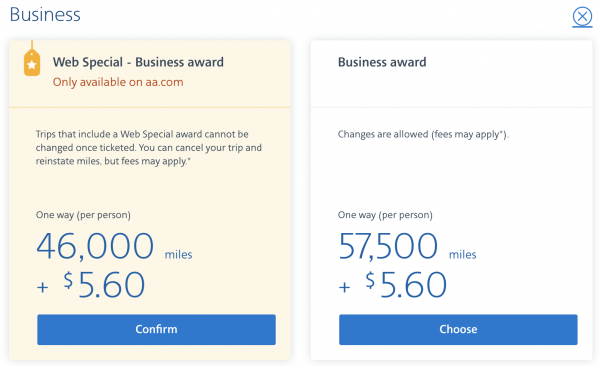Confirm the Web Special Business award

coord(156,330)
